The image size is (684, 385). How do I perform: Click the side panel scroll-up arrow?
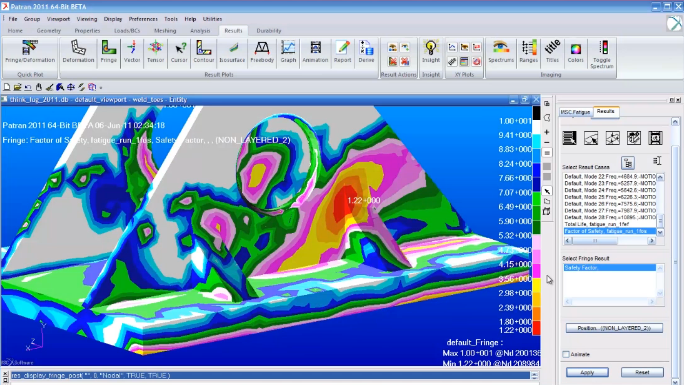[x=675, y=121]
